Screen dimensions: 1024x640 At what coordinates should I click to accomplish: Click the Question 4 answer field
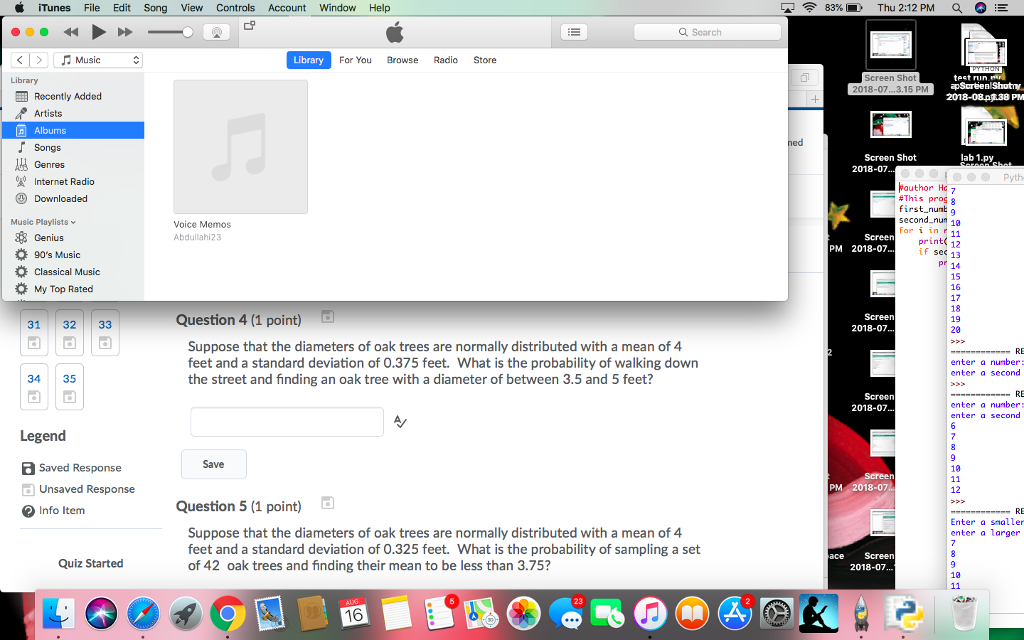pos(287,422)
